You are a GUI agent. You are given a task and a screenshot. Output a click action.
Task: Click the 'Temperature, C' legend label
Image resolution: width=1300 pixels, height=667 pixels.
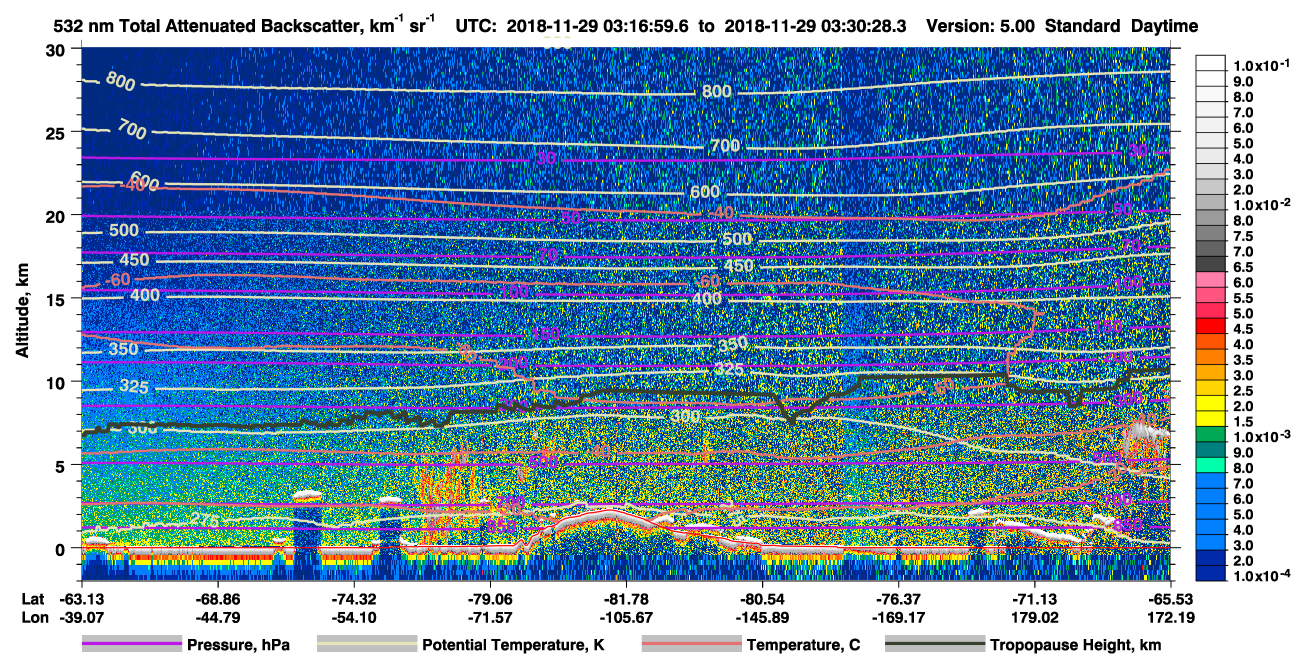803,645
